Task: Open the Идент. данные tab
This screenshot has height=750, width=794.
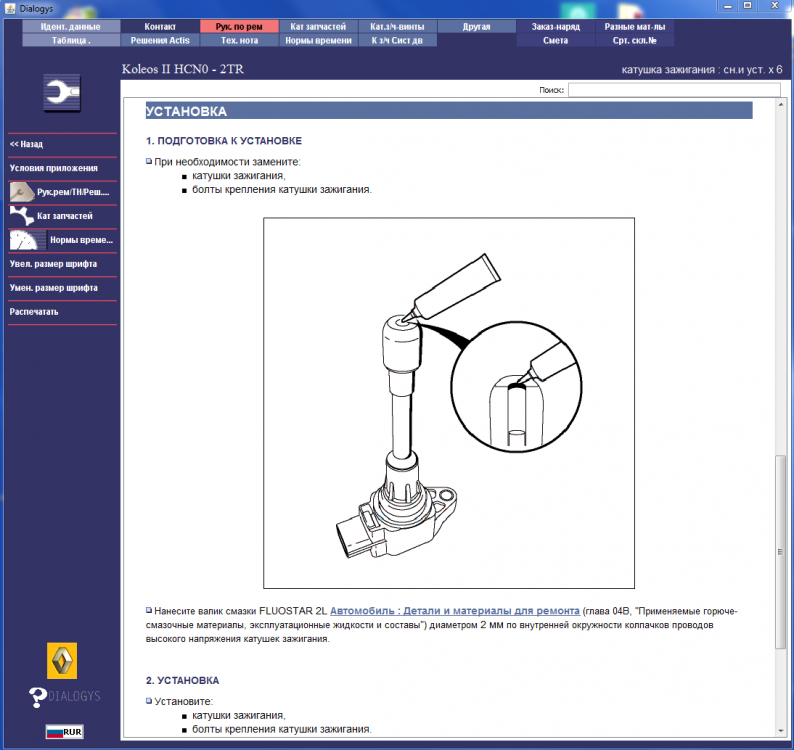Action: [71, 26]
